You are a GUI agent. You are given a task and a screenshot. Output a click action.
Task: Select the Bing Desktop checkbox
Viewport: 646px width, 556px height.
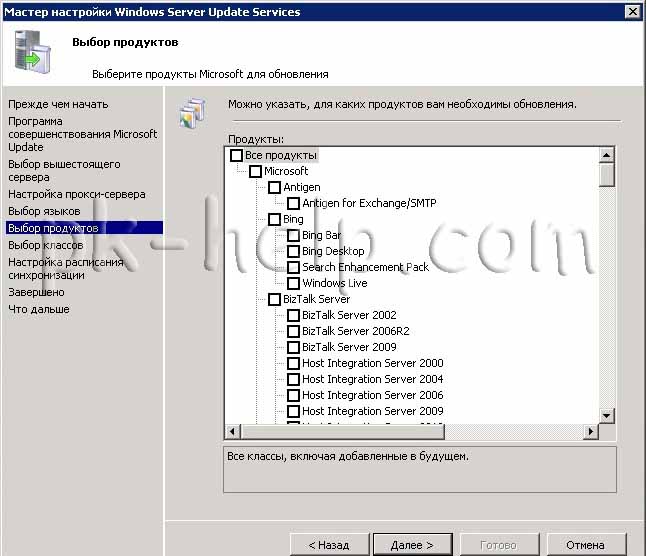293,251
